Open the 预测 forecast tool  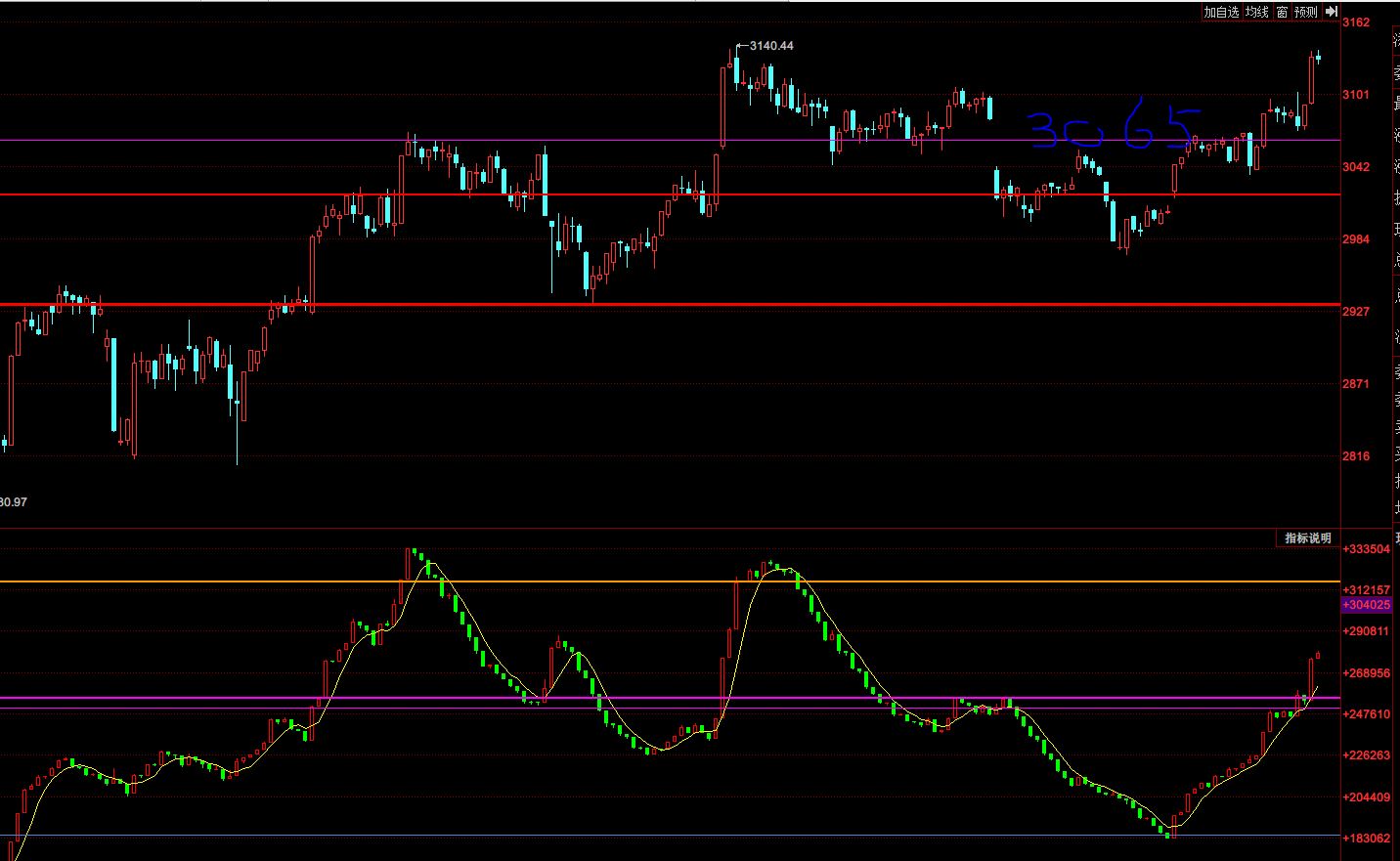pos(1306,12)
